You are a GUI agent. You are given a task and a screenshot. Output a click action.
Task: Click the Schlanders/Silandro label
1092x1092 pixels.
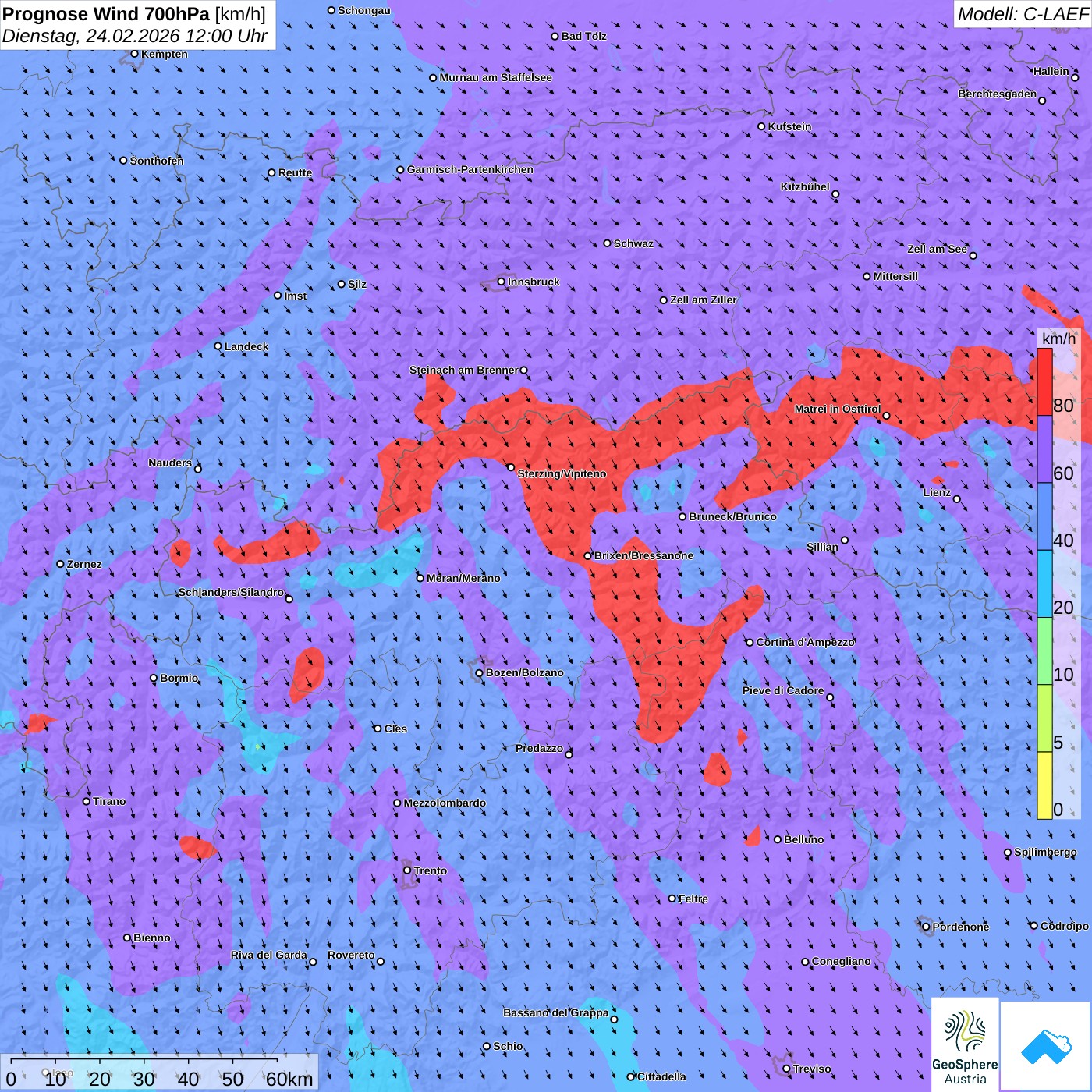231,592
